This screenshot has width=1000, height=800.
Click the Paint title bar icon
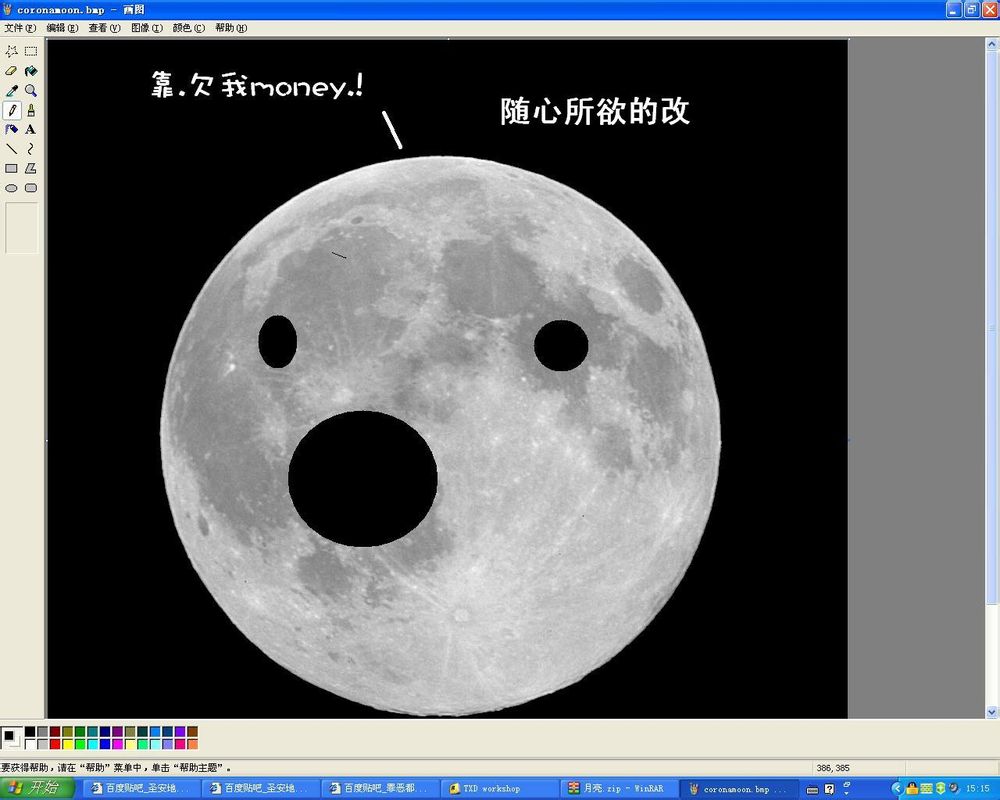[x=8, y=9]
